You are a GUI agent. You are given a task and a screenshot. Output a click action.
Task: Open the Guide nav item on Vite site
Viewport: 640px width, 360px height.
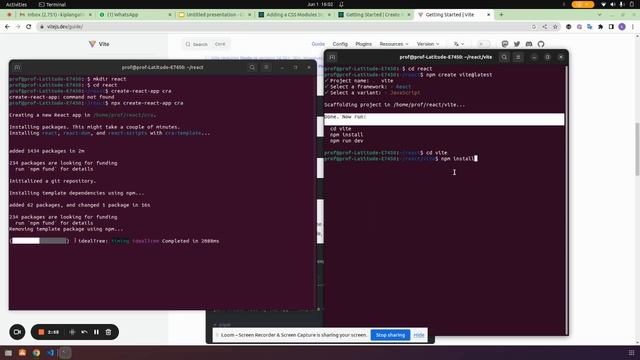[318, 44]
